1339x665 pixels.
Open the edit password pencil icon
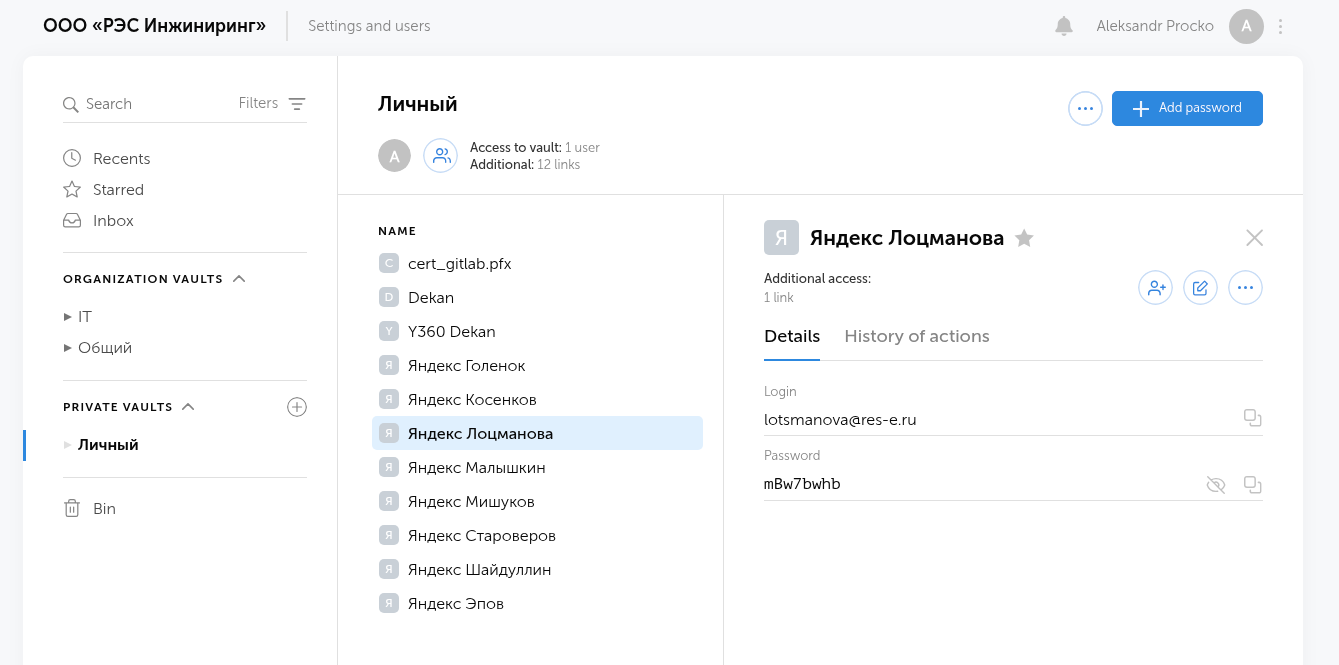coord(1200,288)
